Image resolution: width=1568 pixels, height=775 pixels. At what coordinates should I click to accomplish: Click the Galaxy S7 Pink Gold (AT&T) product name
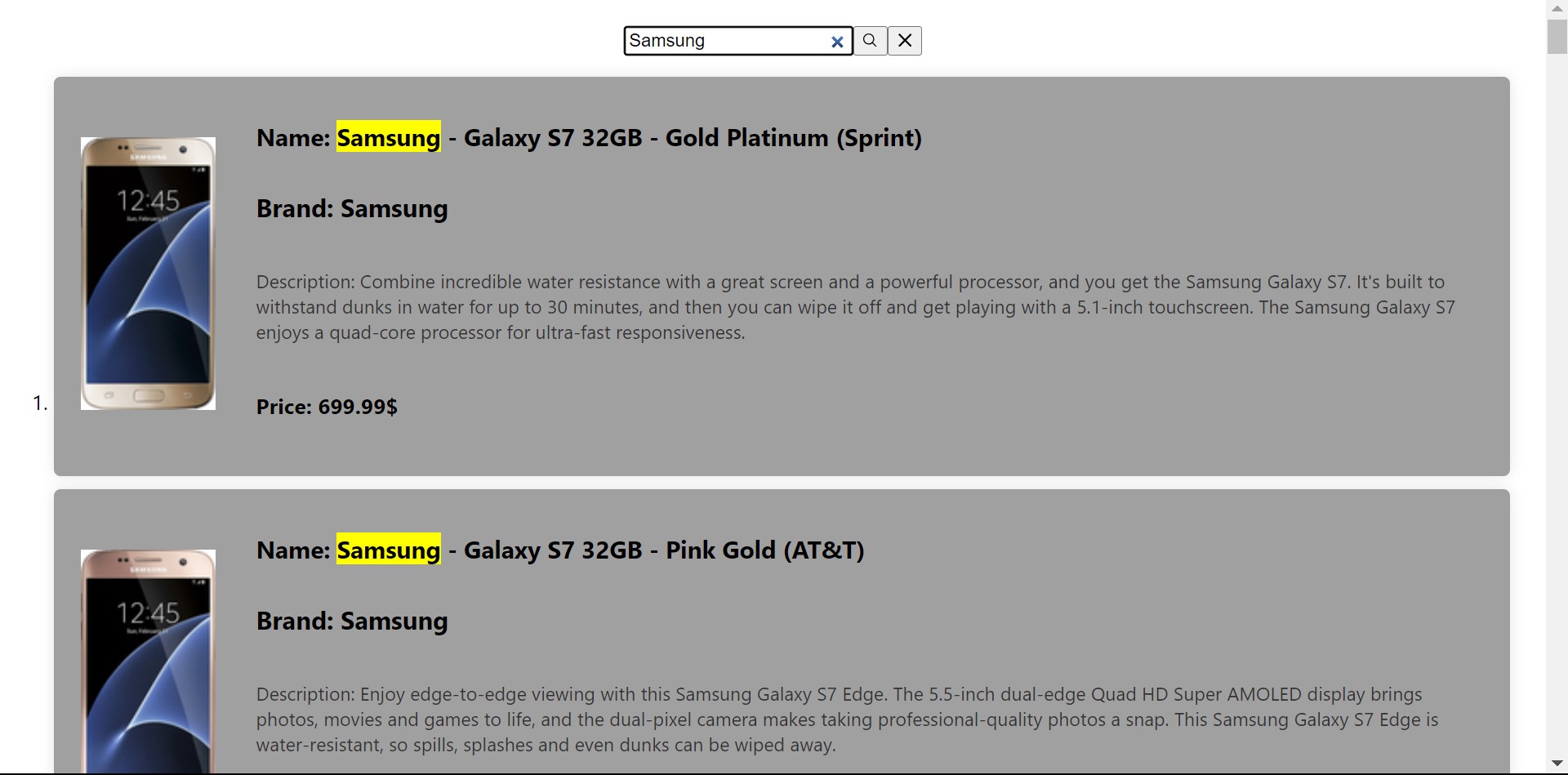pyautogui.click(x=663, y=550)
